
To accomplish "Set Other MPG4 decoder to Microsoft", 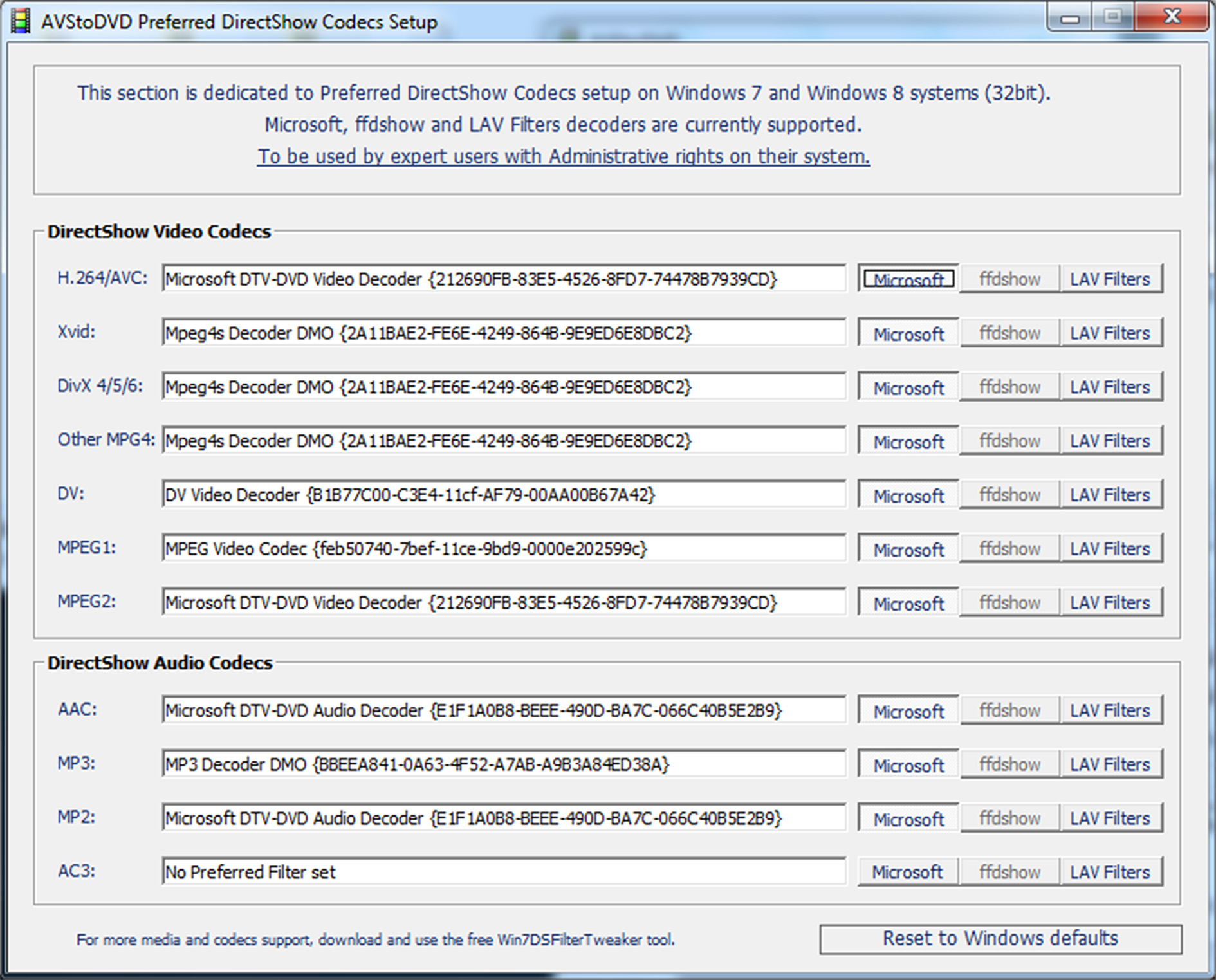I will (x=908, y=441).
